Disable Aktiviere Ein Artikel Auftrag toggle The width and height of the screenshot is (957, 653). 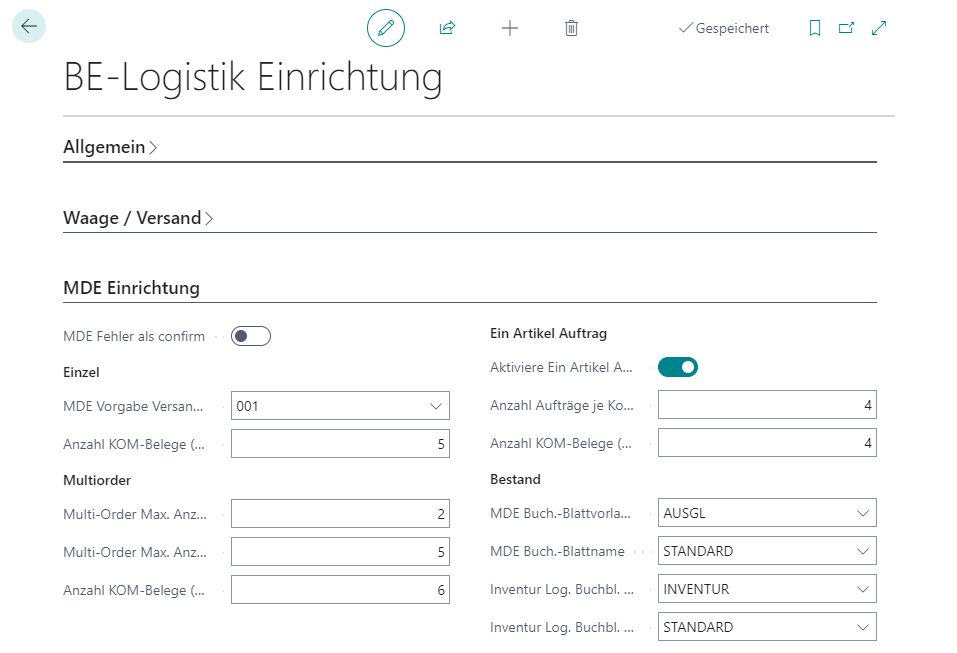(678, 367)
